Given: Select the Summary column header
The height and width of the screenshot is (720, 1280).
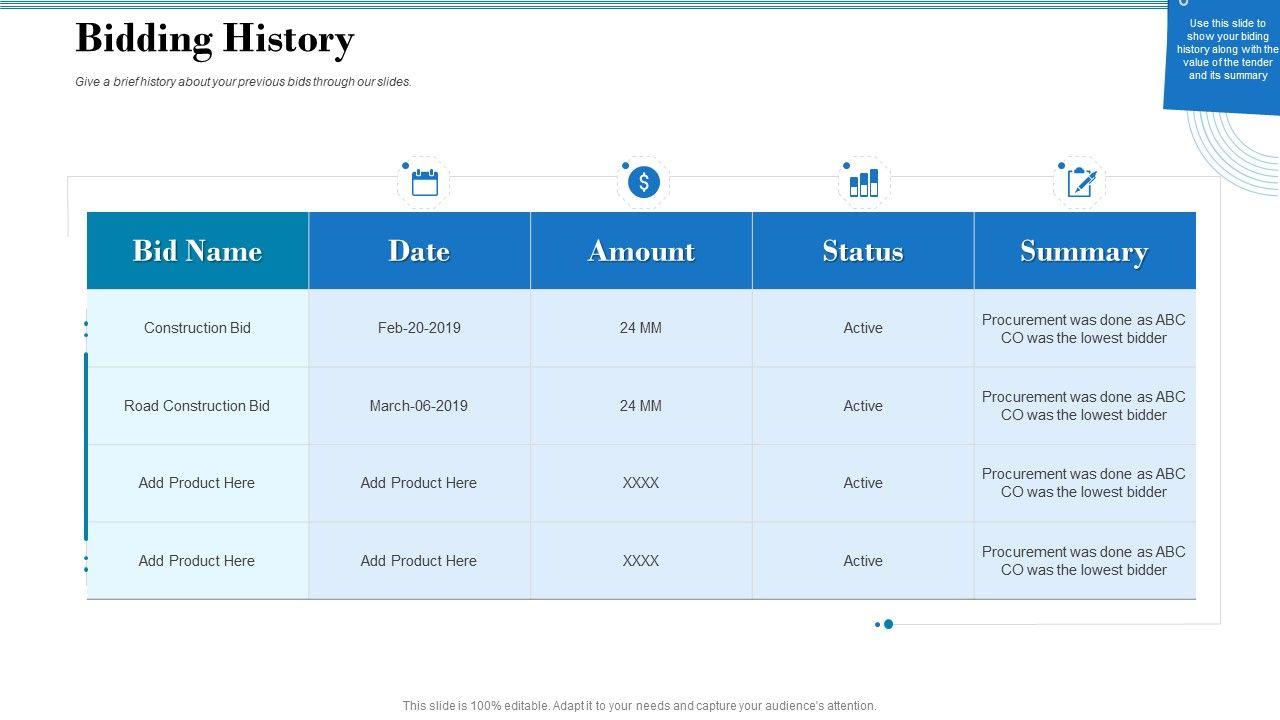Looking at the screenshot, I should (x=1084, y=251).
